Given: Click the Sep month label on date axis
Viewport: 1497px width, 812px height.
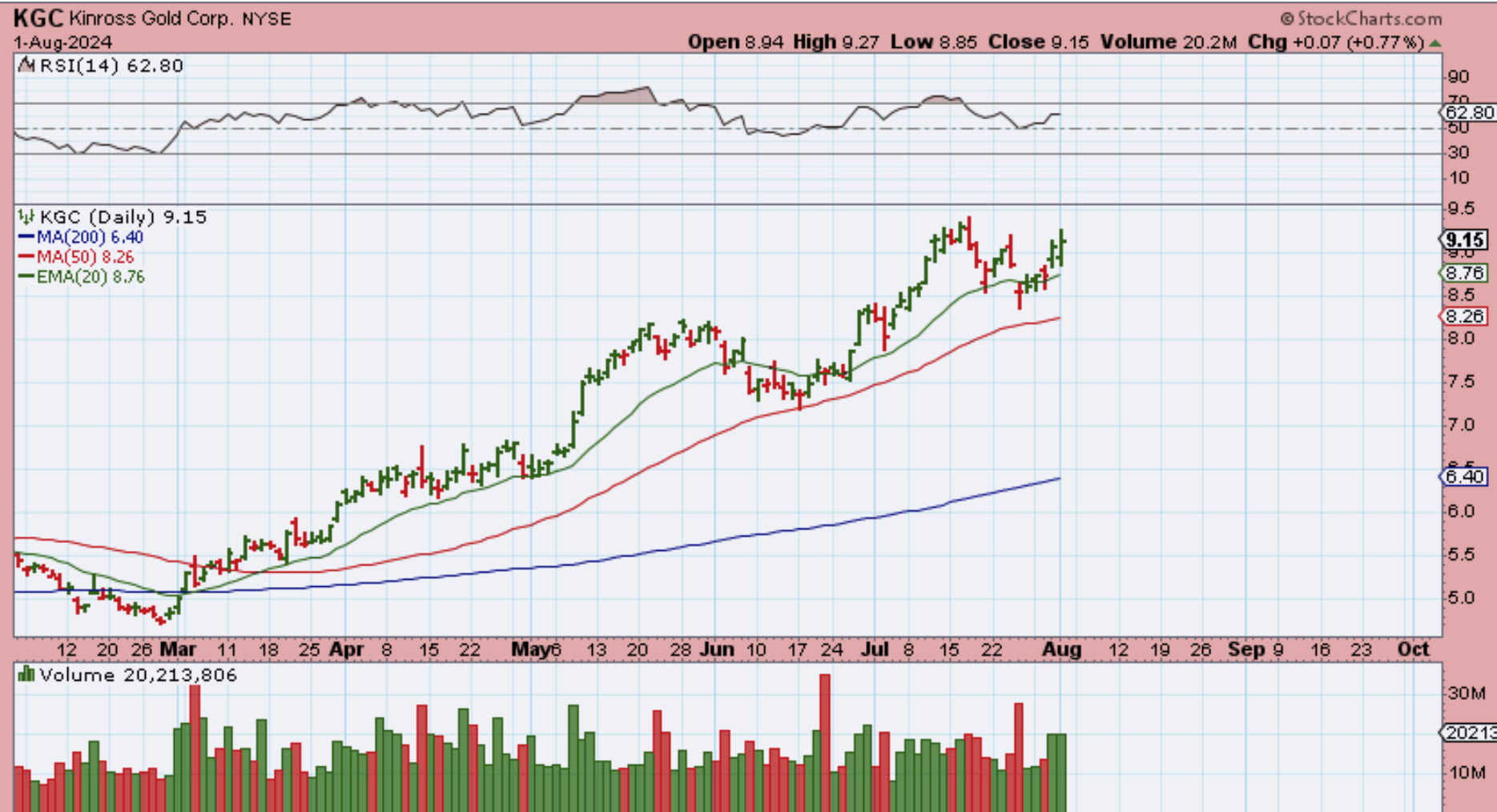Looking at the screenshot, I should coord(1245,649).
